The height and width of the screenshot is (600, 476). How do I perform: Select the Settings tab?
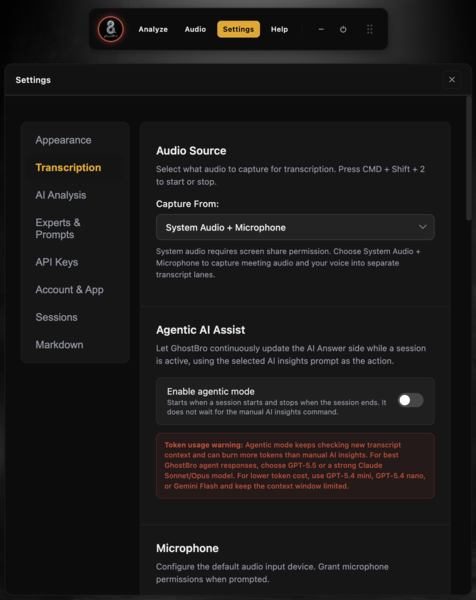click(x=238, y=29)
